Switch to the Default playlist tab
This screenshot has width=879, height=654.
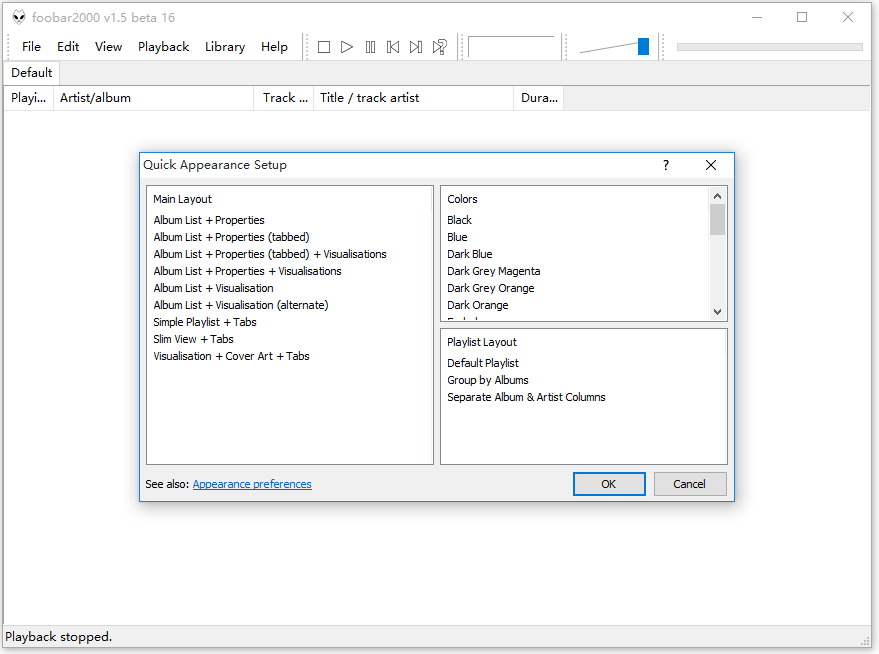click(31, 72)
